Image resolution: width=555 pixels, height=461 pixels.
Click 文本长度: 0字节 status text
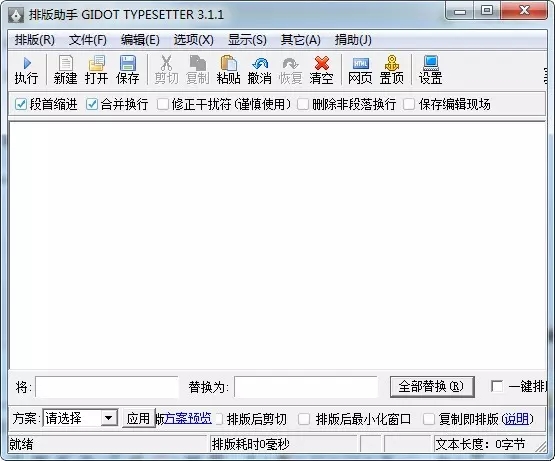(480, 444)
